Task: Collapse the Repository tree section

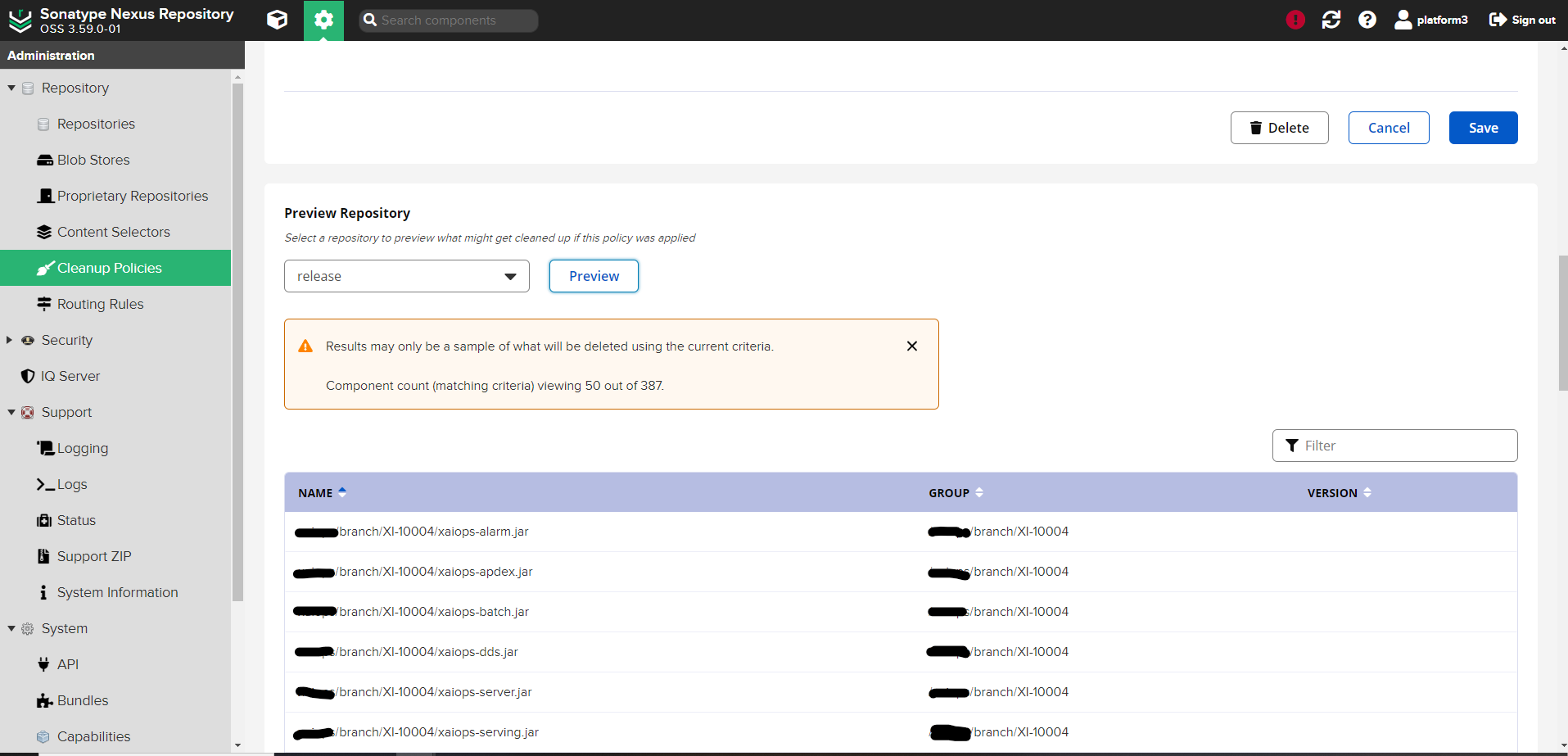Action: tap(11, 88)
